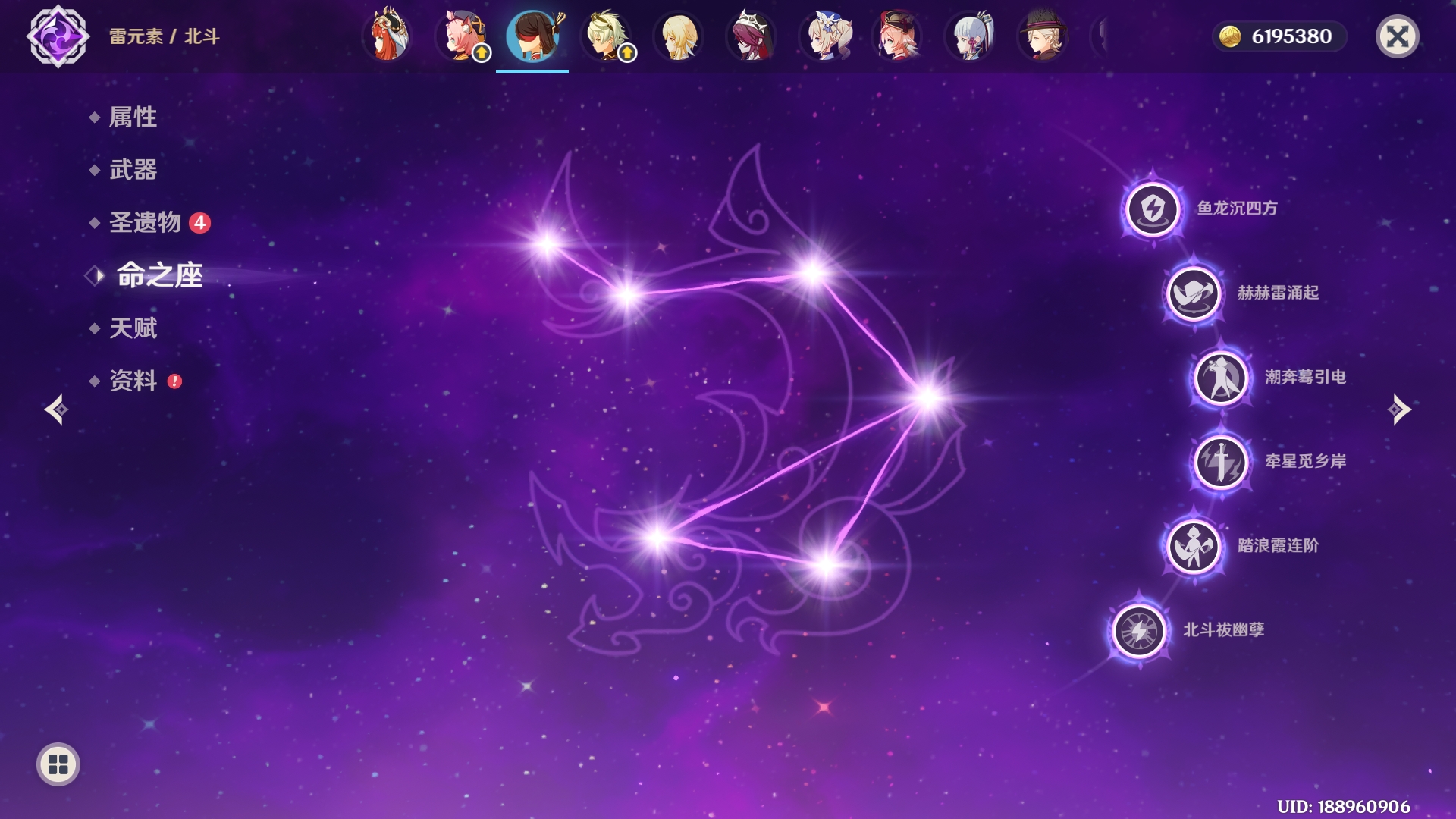Go to the 天赋 talents tab
Screen dimensions: 1456x819
[x=133, y=328]
